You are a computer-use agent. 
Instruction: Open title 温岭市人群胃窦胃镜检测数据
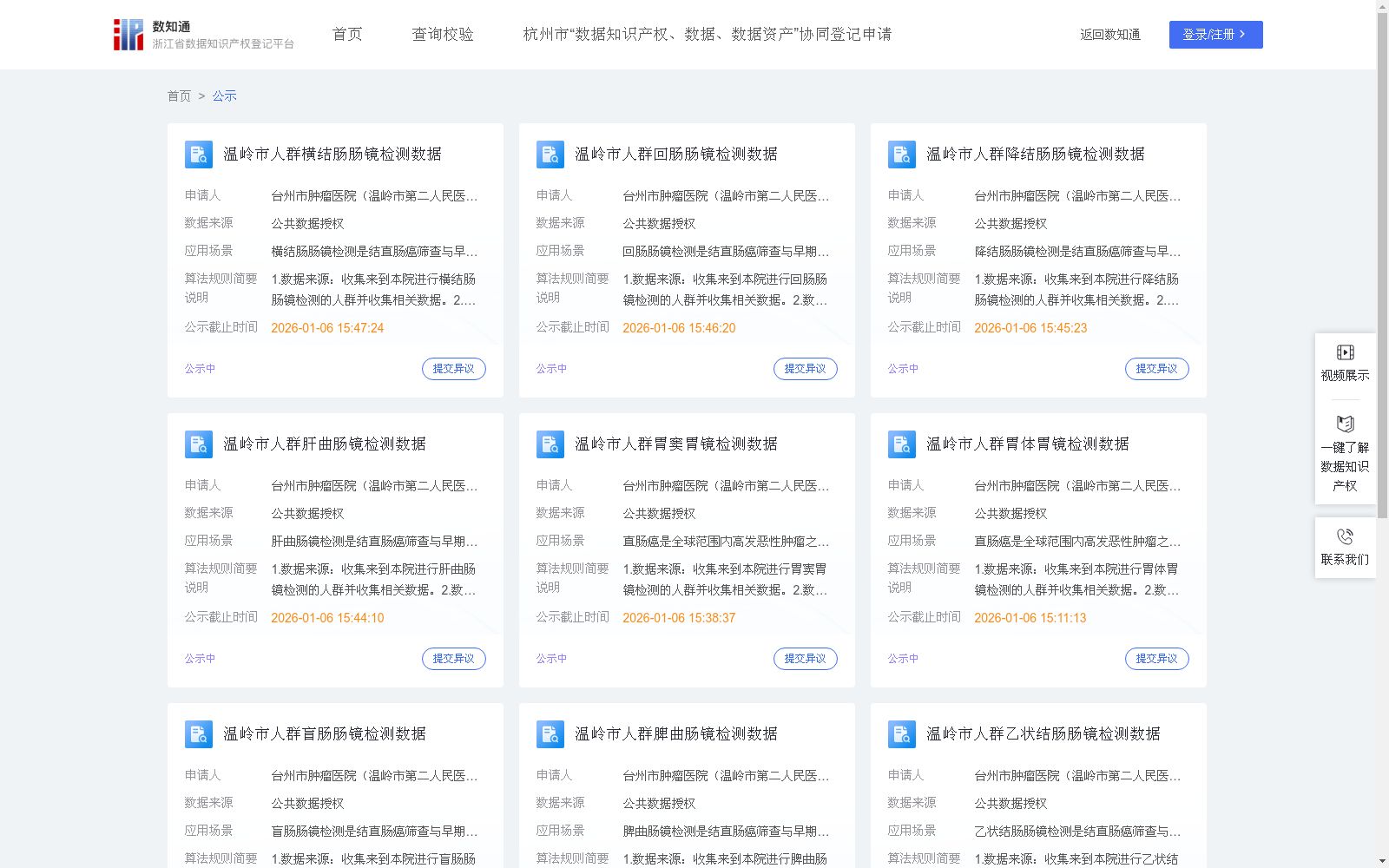676,444
